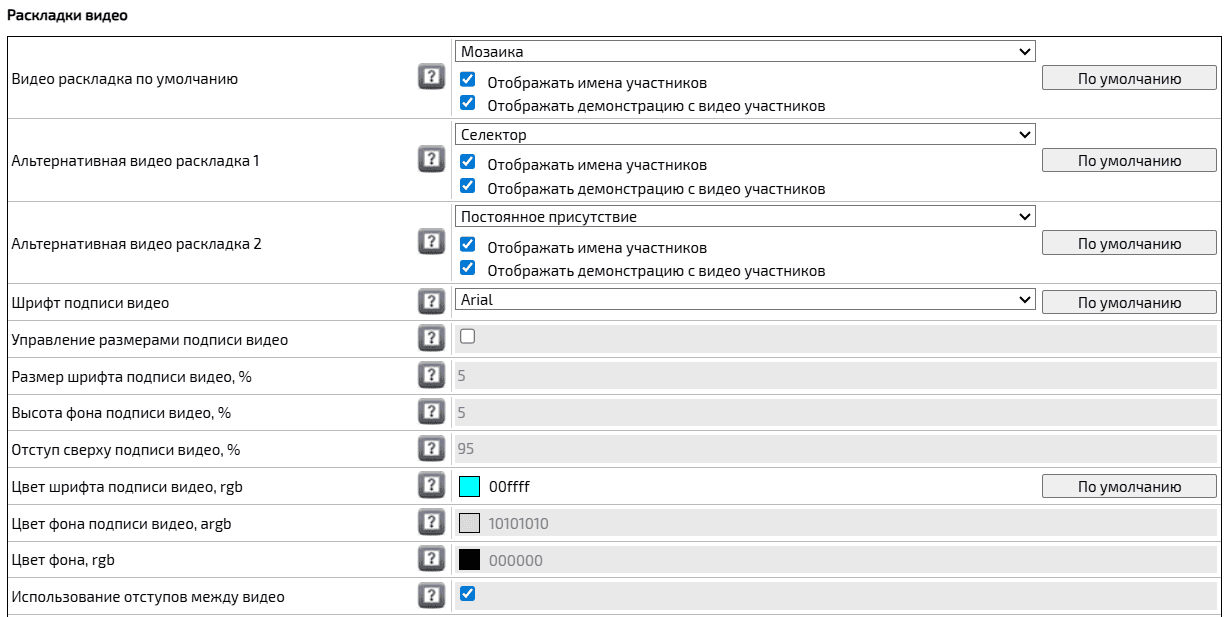Viewport: 1226px width, 617px height.
Task: Enable Управление размерами подписи видео checkbox
Action: point(467,337)
